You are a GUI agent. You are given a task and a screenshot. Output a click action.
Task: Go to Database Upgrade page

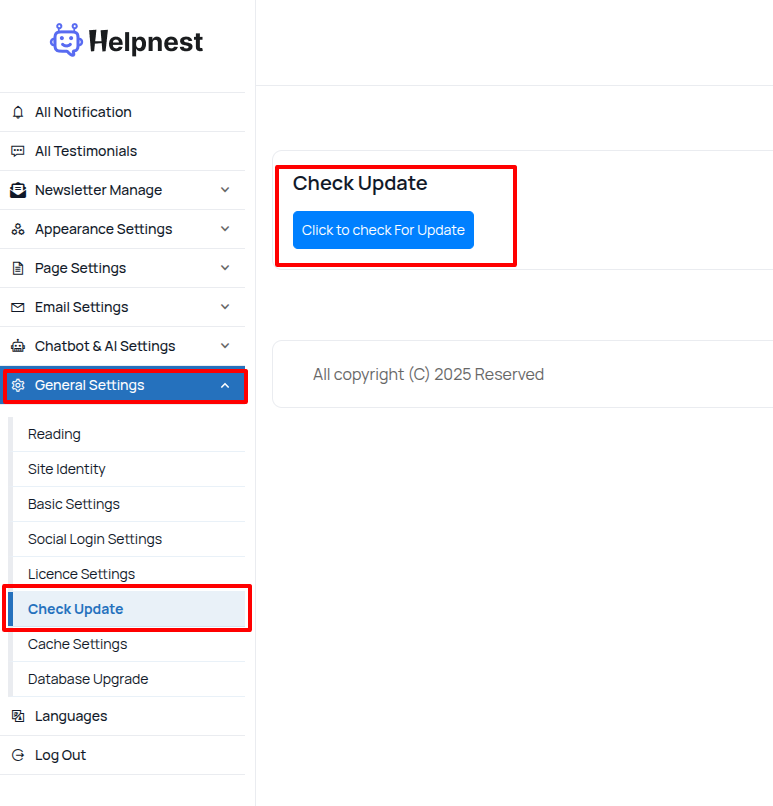click(x=88, y=679)
